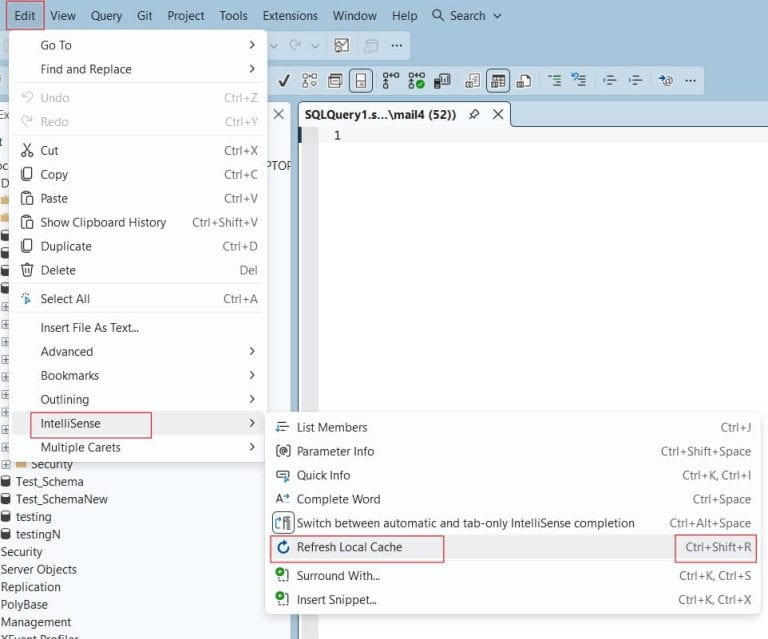Open SQL editor toolbar overflow options

click(691, 80)
